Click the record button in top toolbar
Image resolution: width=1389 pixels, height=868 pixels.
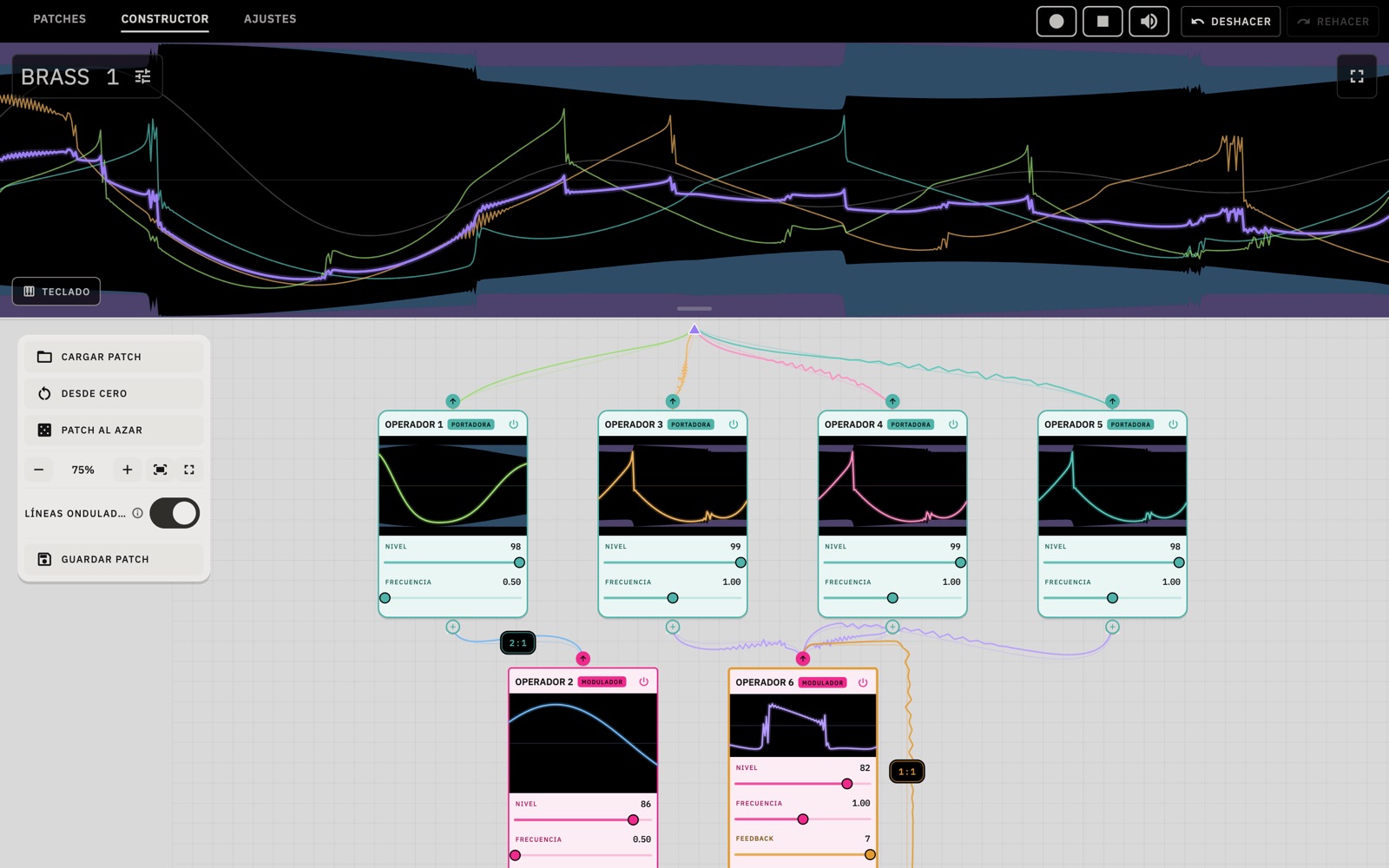[x=1057, y=21]
